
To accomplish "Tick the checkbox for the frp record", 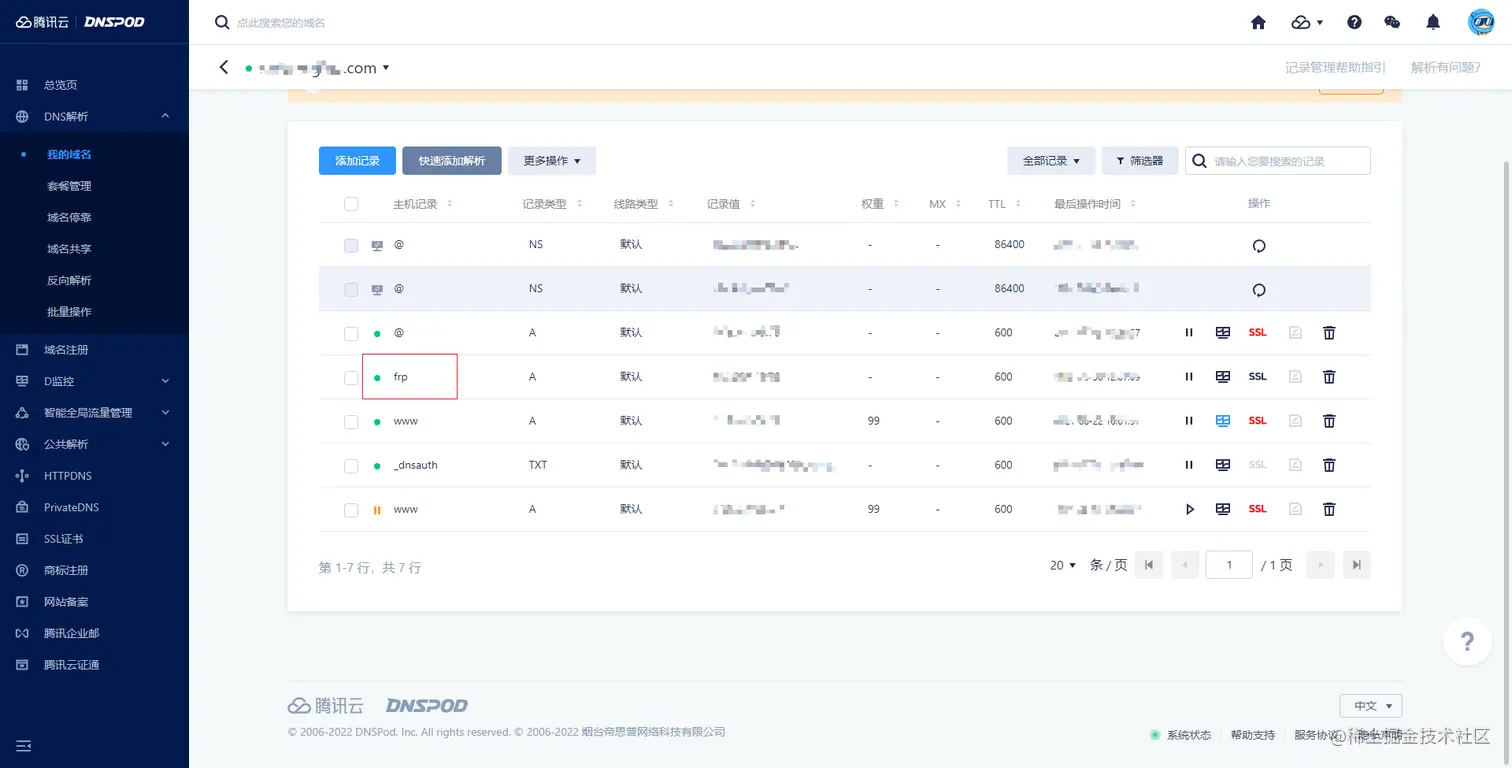I will [x=351, y=377].
